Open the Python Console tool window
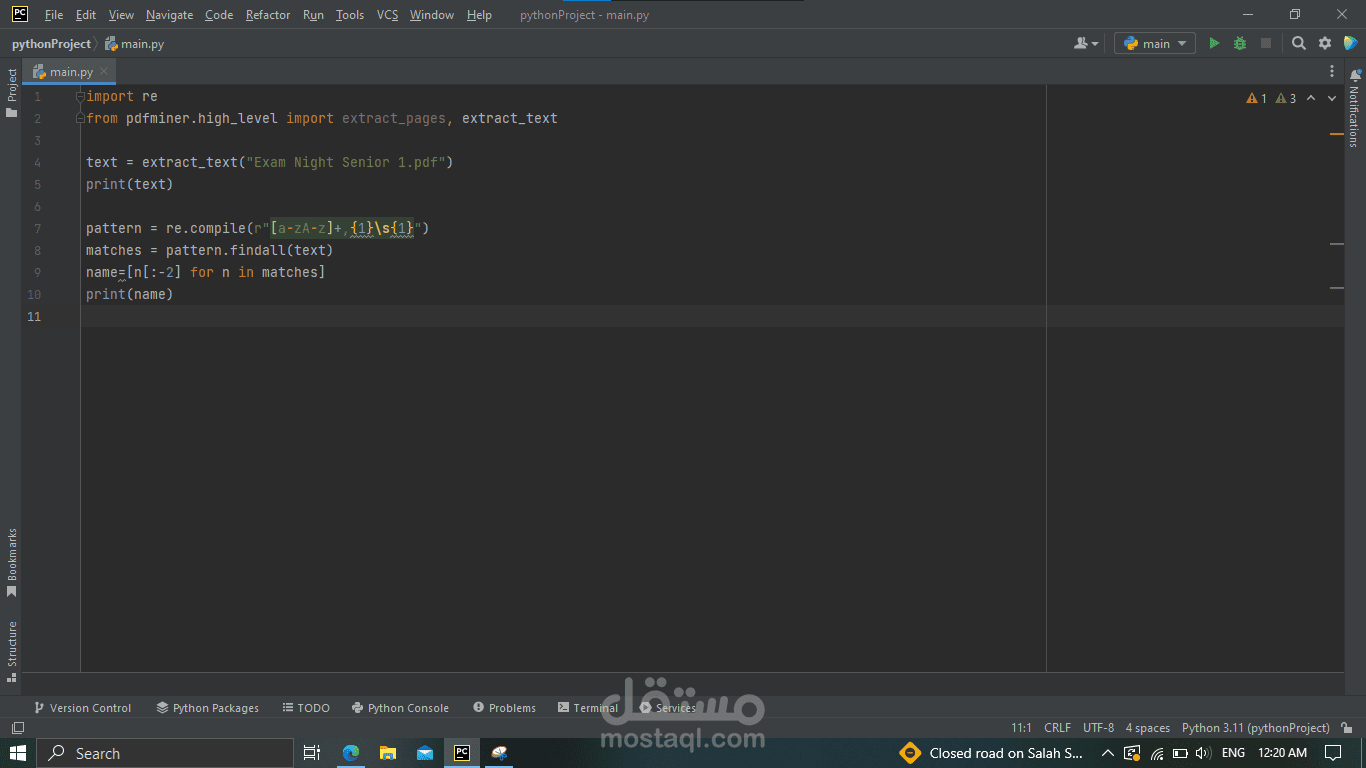1366x768 pixels. coord(400,708)
